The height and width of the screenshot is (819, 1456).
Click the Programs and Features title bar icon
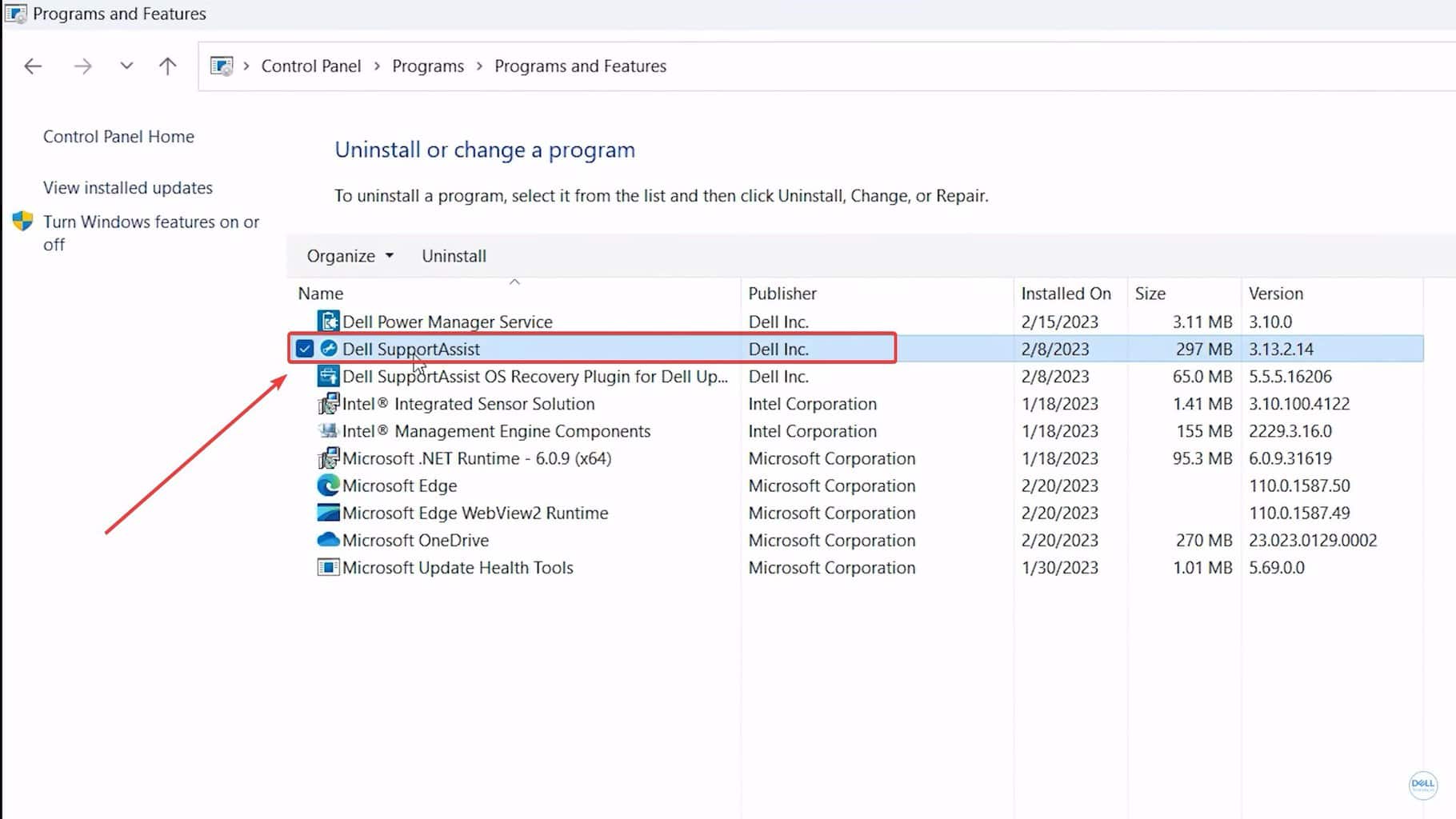[15, 14]
